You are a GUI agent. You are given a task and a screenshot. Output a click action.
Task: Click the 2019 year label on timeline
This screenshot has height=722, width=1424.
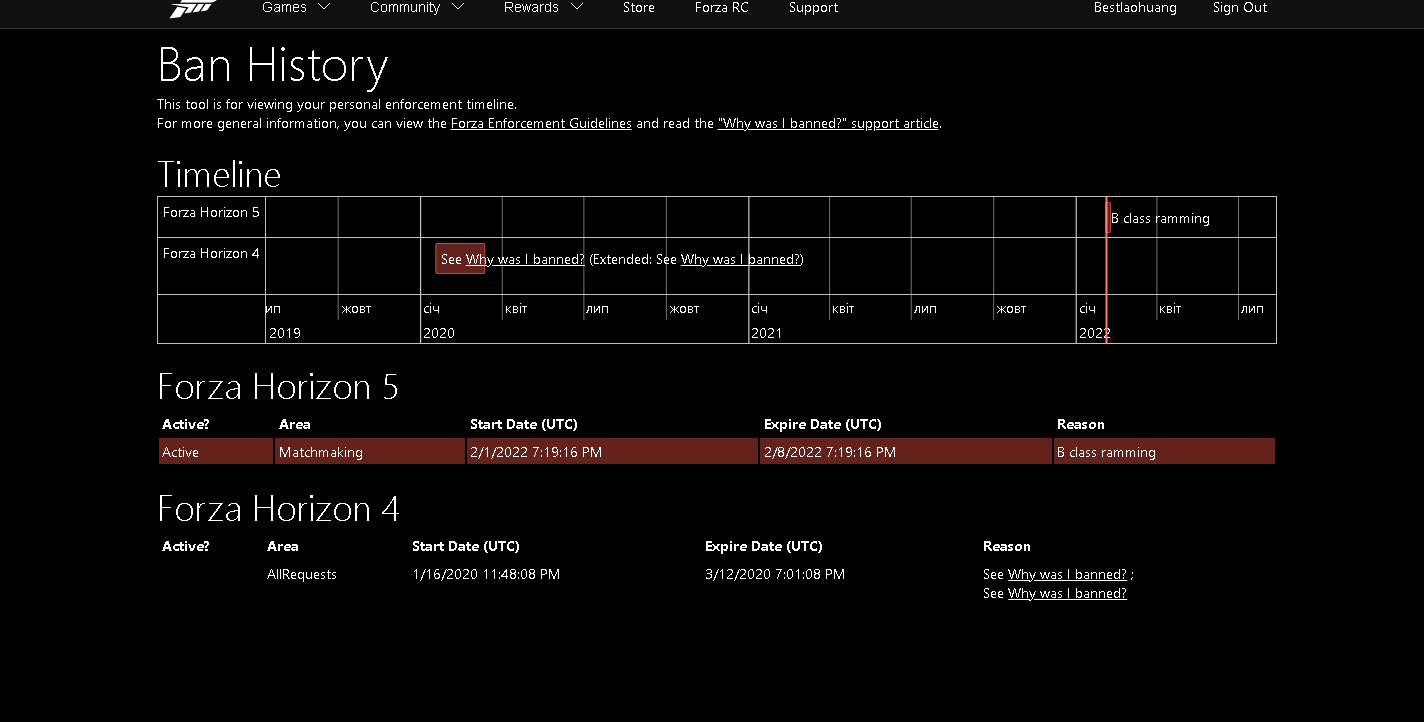tap(285, 333)
